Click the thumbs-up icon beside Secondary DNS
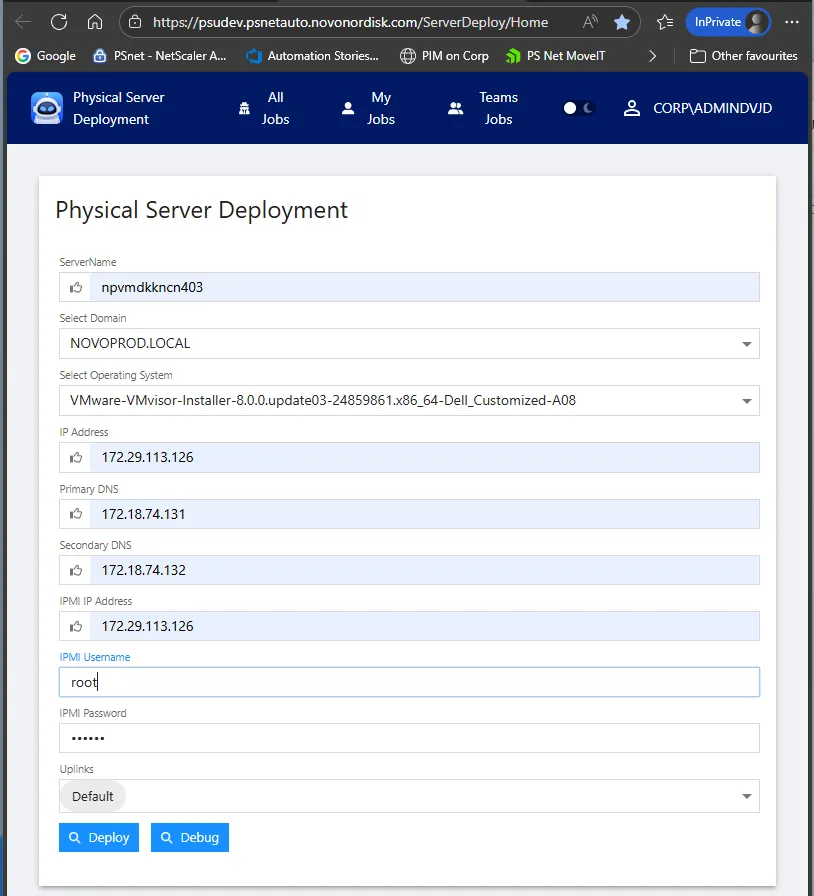814x896 pixels. (76, 570)
